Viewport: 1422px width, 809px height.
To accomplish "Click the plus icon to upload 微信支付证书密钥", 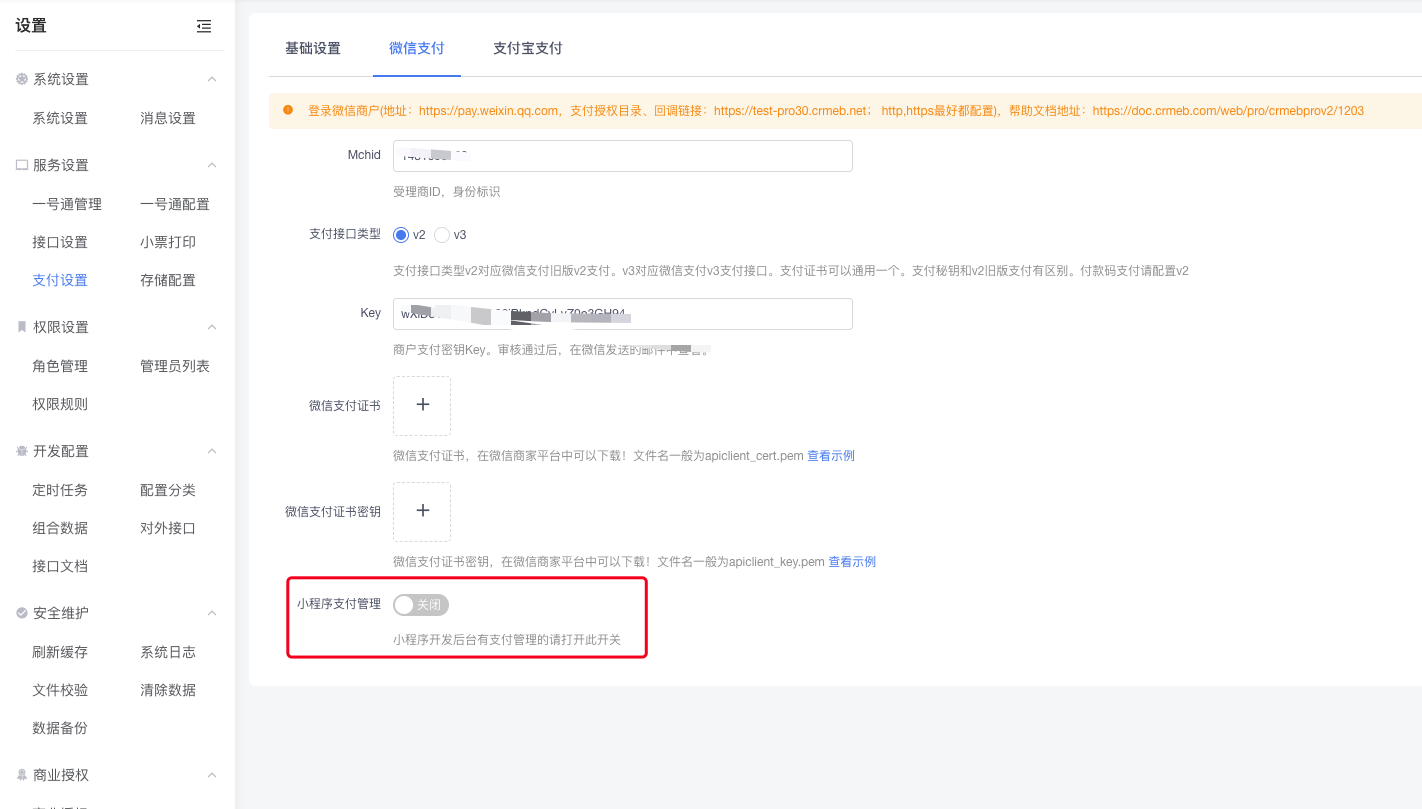I will coord(421,511).
